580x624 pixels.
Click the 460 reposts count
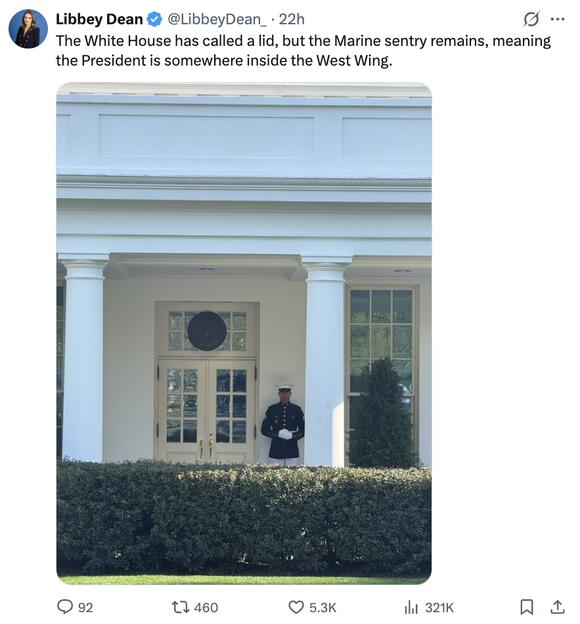coord(206,608)
